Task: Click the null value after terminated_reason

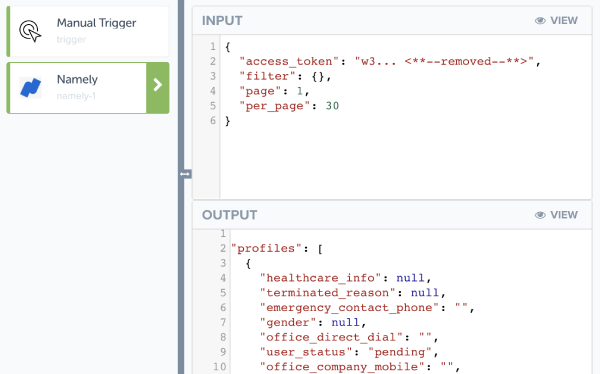Action: click(425, 293)
